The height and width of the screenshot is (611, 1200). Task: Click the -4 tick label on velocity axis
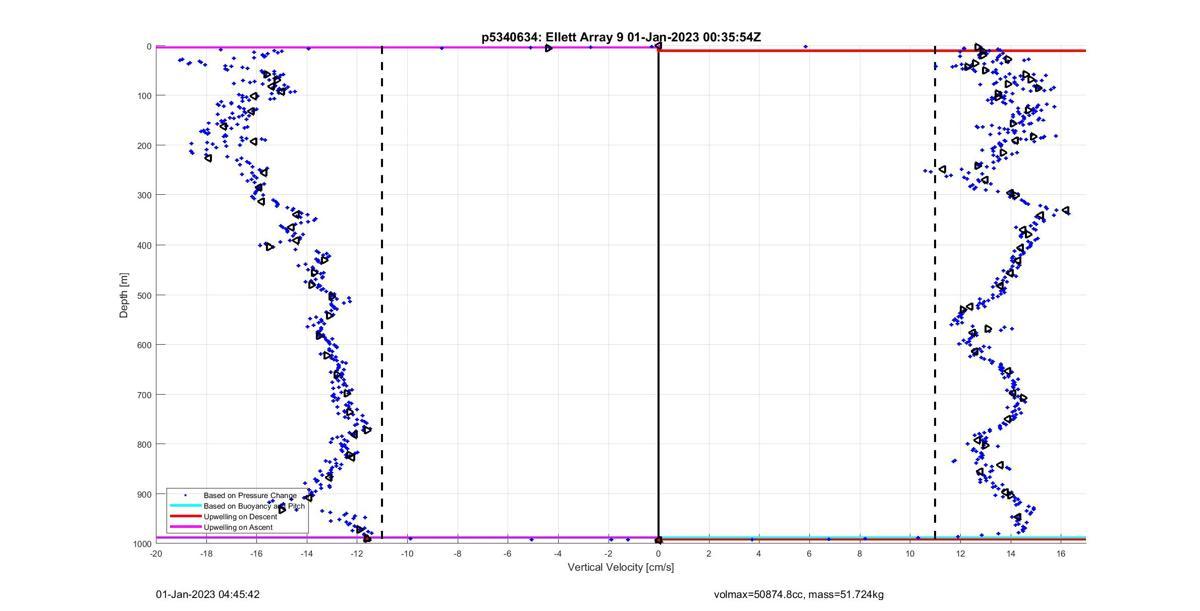tap(558, 552)
